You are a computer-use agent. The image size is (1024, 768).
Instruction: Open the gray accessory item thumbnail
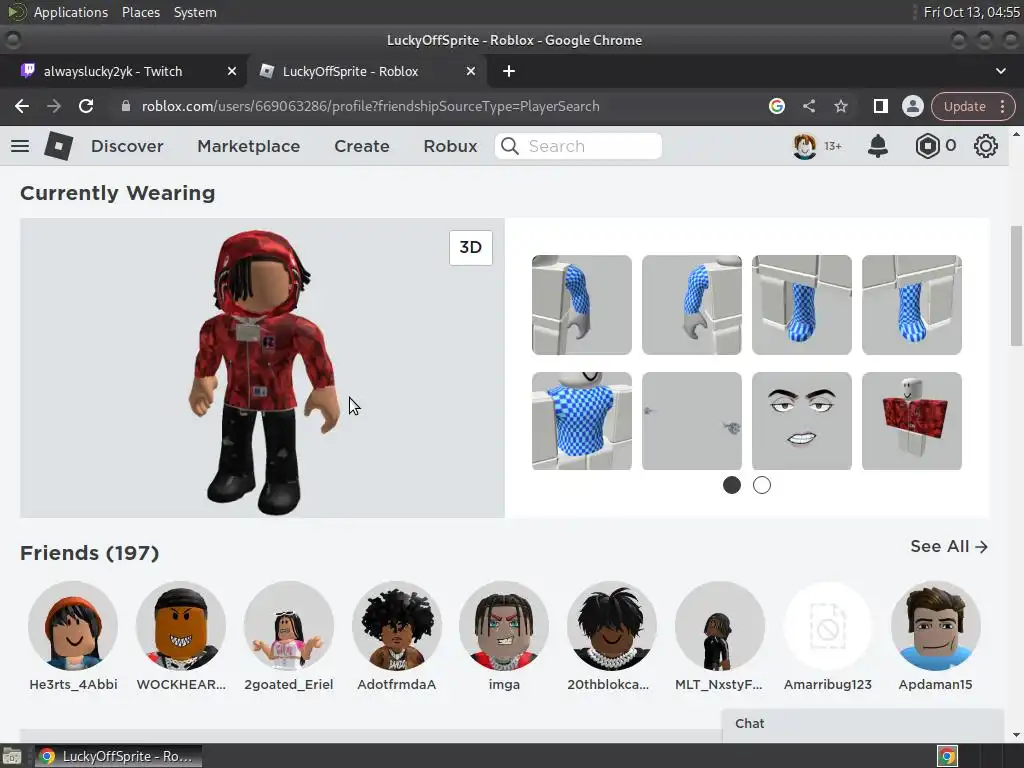692,421
